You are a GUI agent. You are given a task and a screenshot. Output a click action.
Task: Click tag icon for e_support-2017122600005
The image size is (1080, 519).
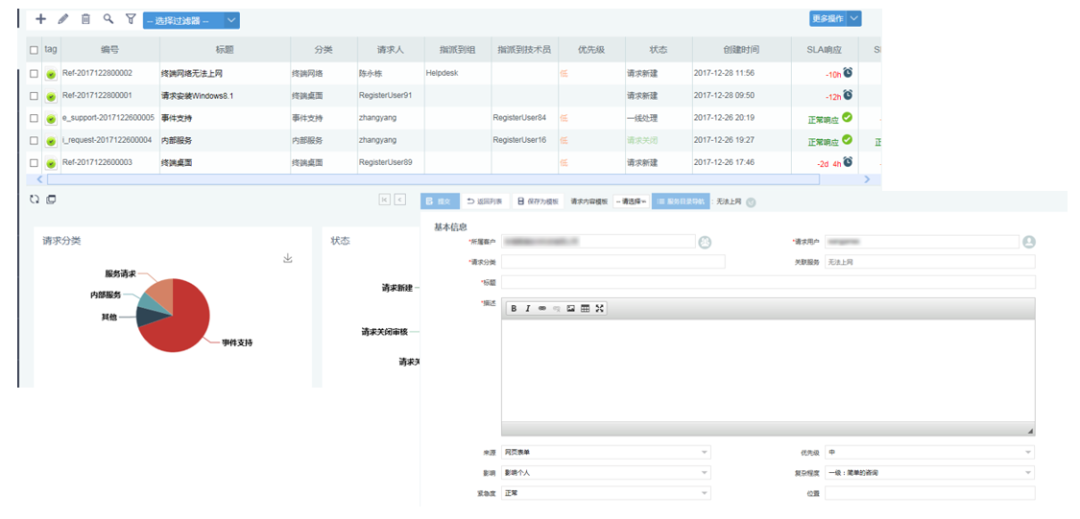point(51,118)
